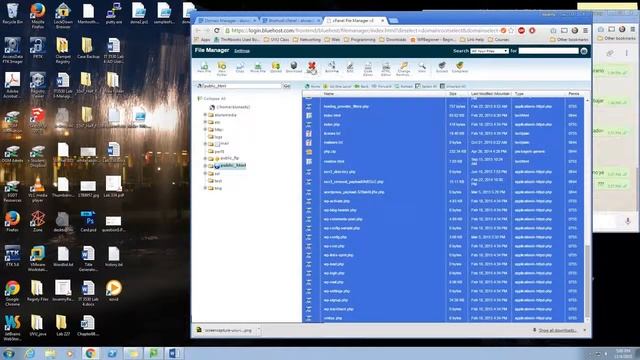Switch to the Domain Manager browser tab
Image resolution: width=640 pixels, height=360 pixels.
point(227,20)
